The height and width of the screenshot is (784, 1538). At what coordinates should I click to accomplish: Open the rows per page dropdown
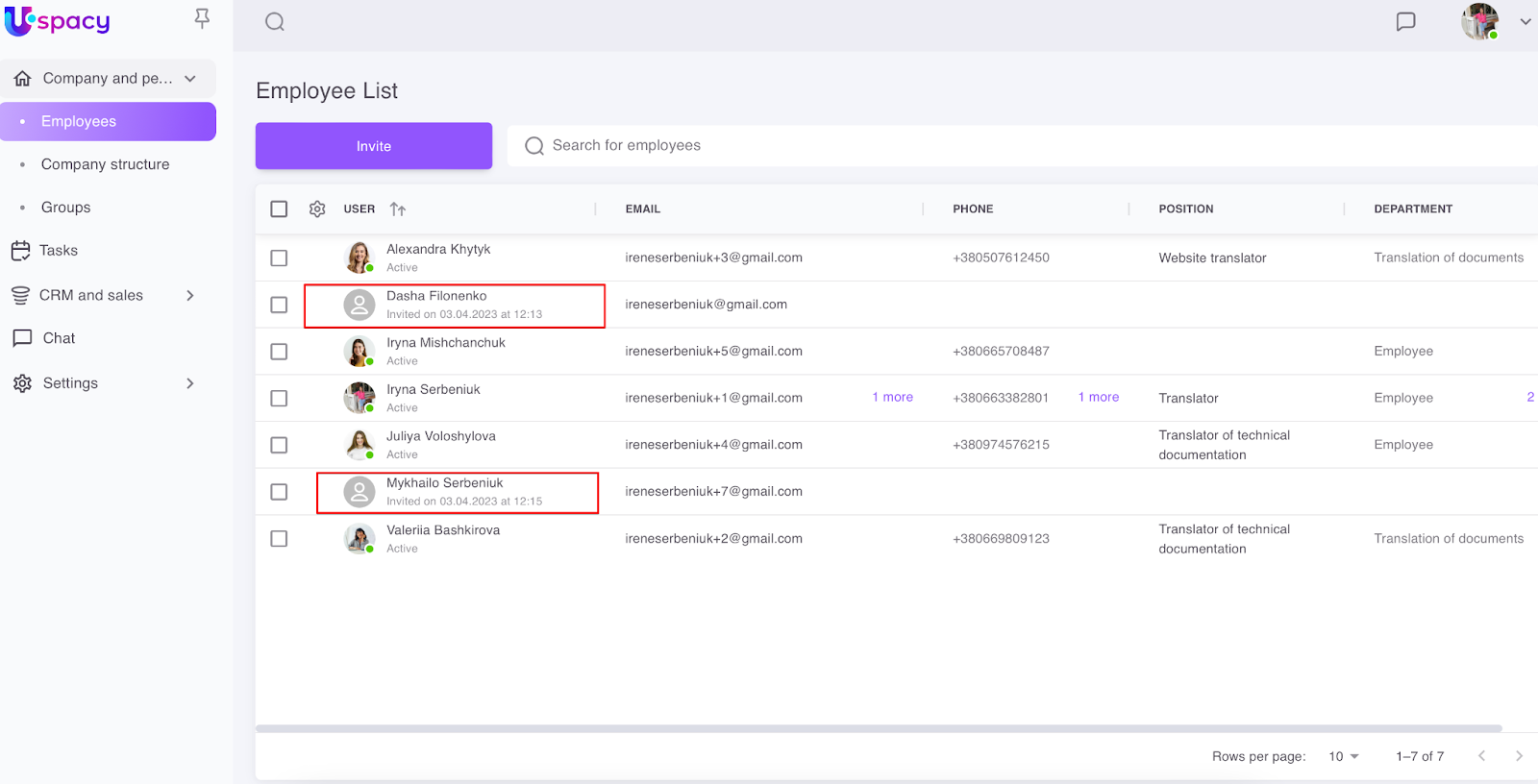point(1344,756)
